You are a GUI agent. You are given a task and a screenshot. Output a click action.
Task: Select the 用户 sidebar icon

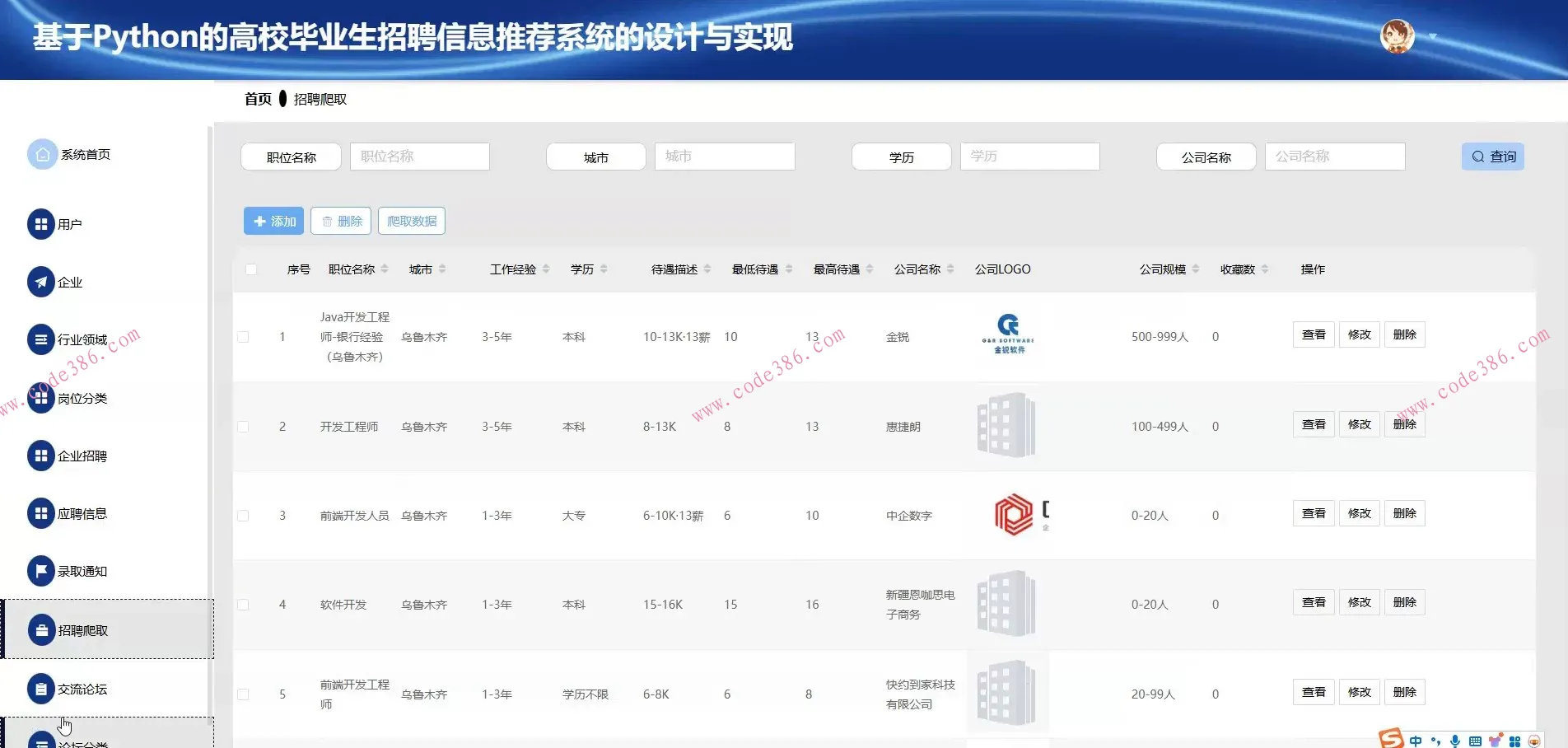41,224
